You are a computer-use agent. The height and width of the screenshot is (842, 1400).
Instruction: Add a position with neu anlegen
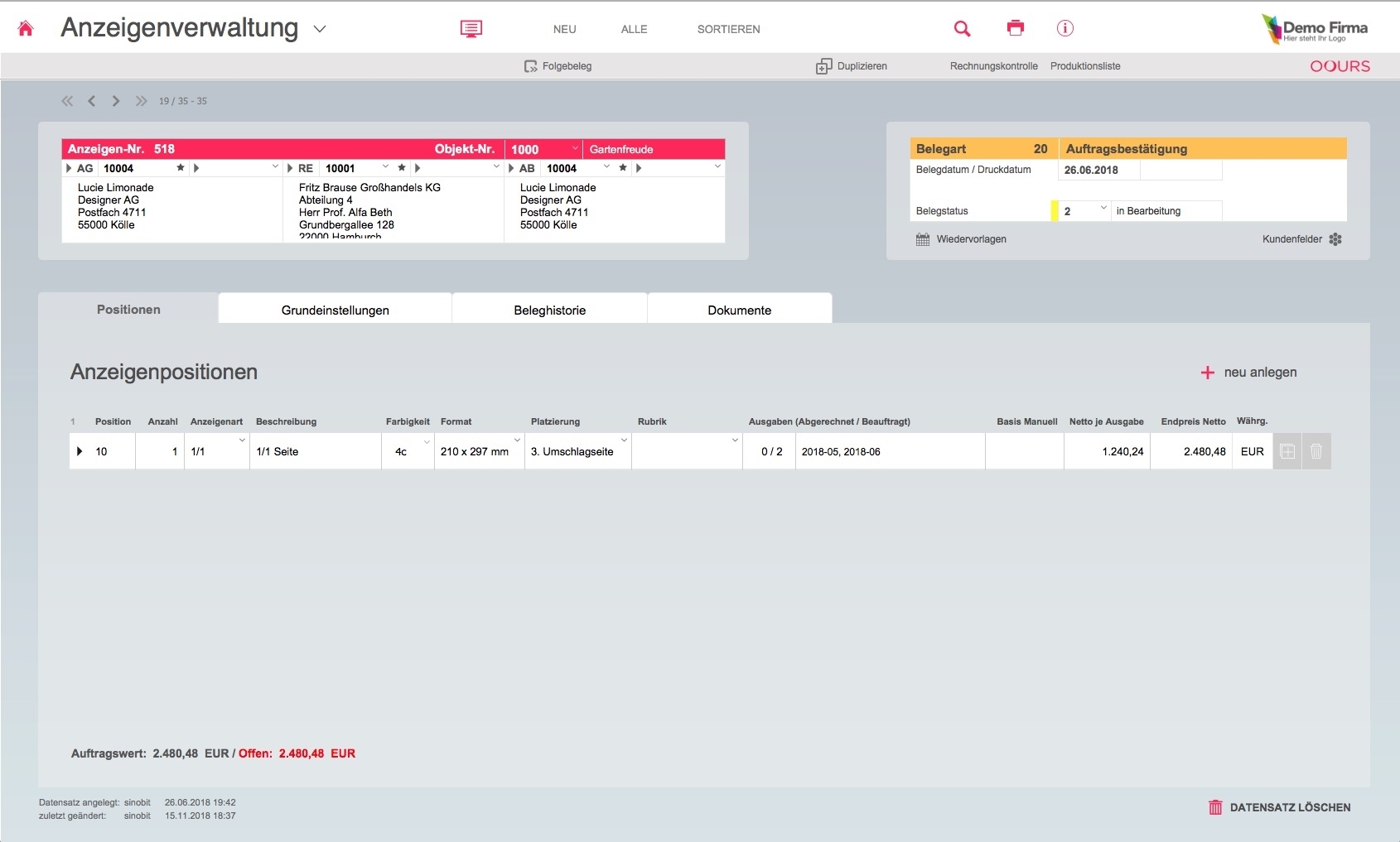pyautogui.click(x=1249, y=373)
